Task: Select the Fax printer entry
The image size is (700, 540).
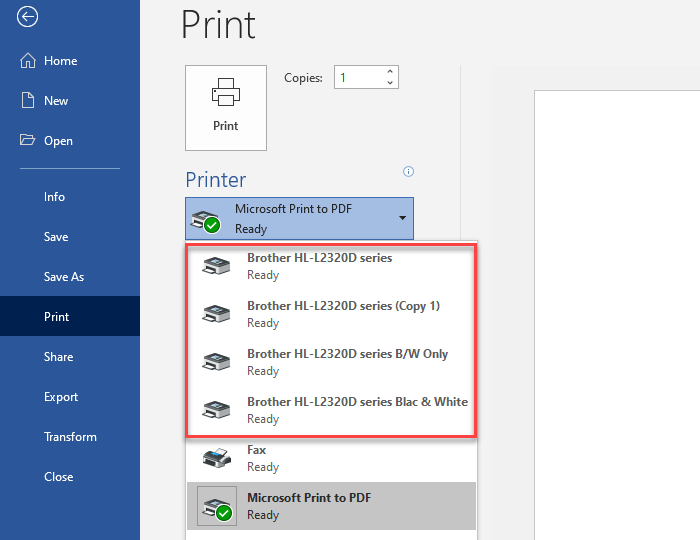Action: [331, 458]
